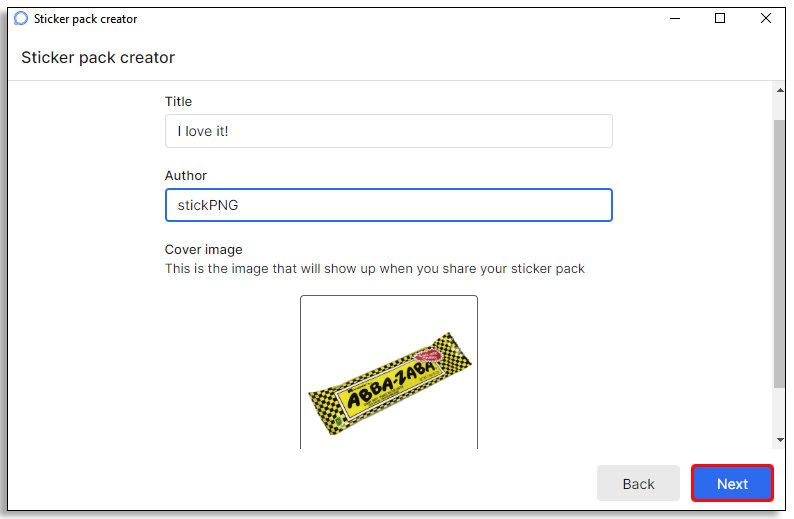Click the window title text in title bar

point(86,19)
